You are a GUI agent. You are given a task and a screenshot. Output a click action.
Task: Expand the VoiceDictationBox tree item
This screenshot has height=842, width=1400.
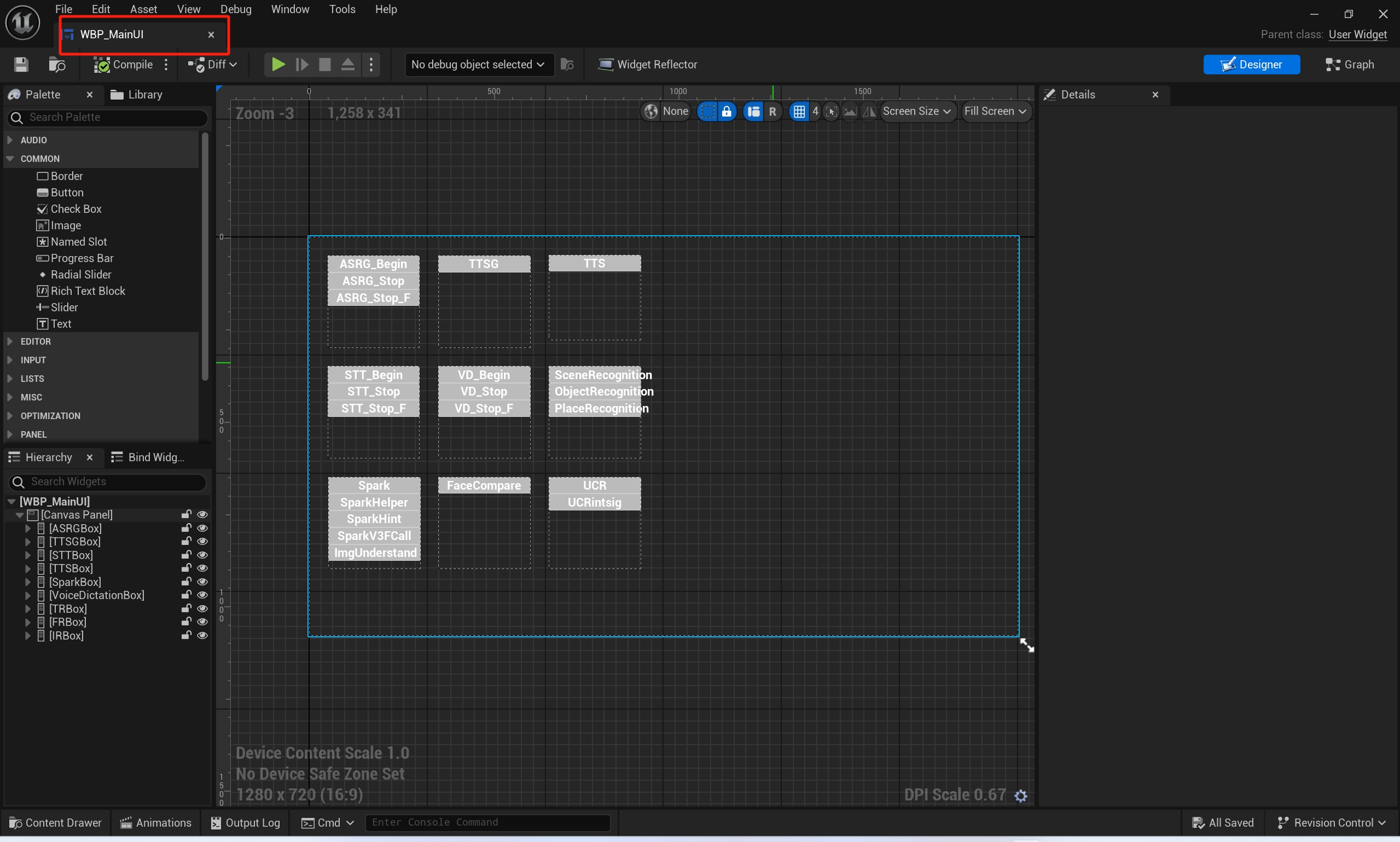point(27,595)
